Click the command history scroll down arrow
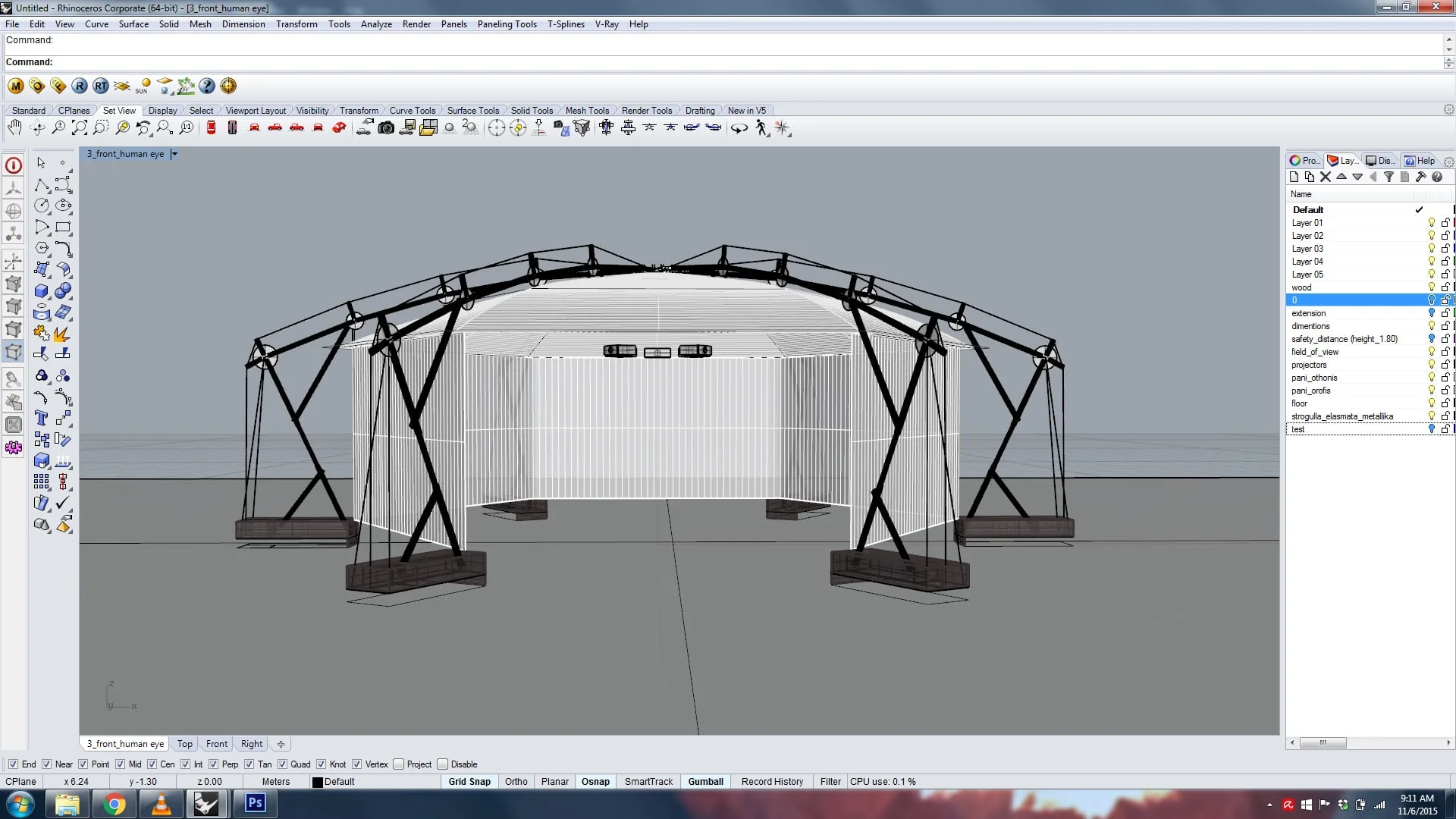The image size is (1456, 819). (x=1449, y=49)
